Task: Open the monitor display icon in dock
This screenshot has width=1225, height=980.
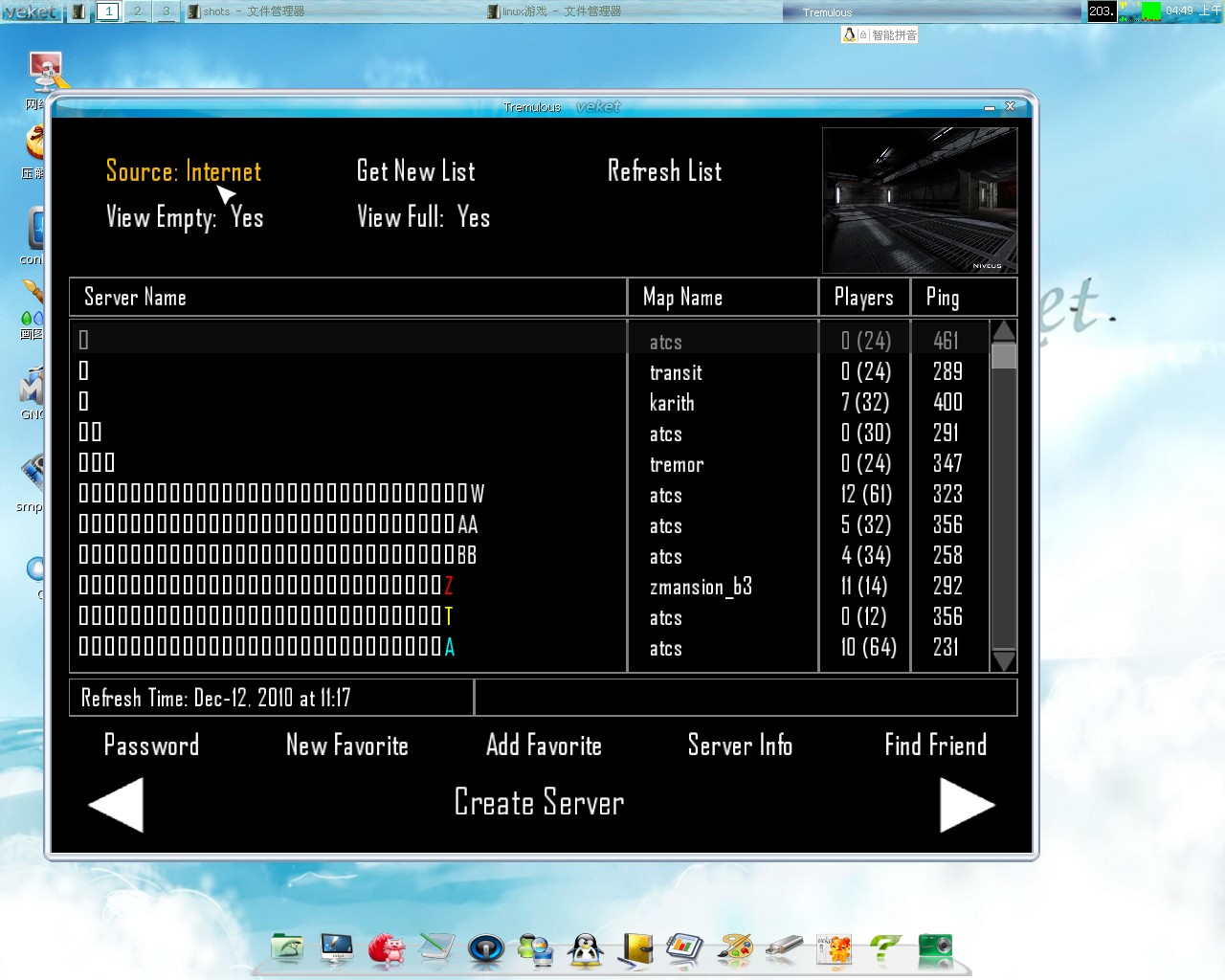Action: 337,948
